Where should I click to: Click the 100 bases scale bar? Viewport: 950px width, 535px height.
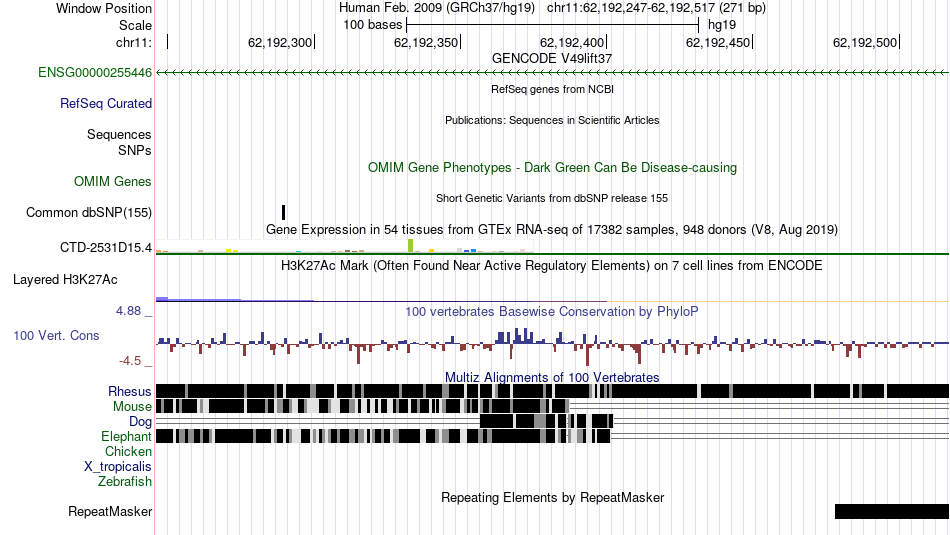(x=553, y=25)
